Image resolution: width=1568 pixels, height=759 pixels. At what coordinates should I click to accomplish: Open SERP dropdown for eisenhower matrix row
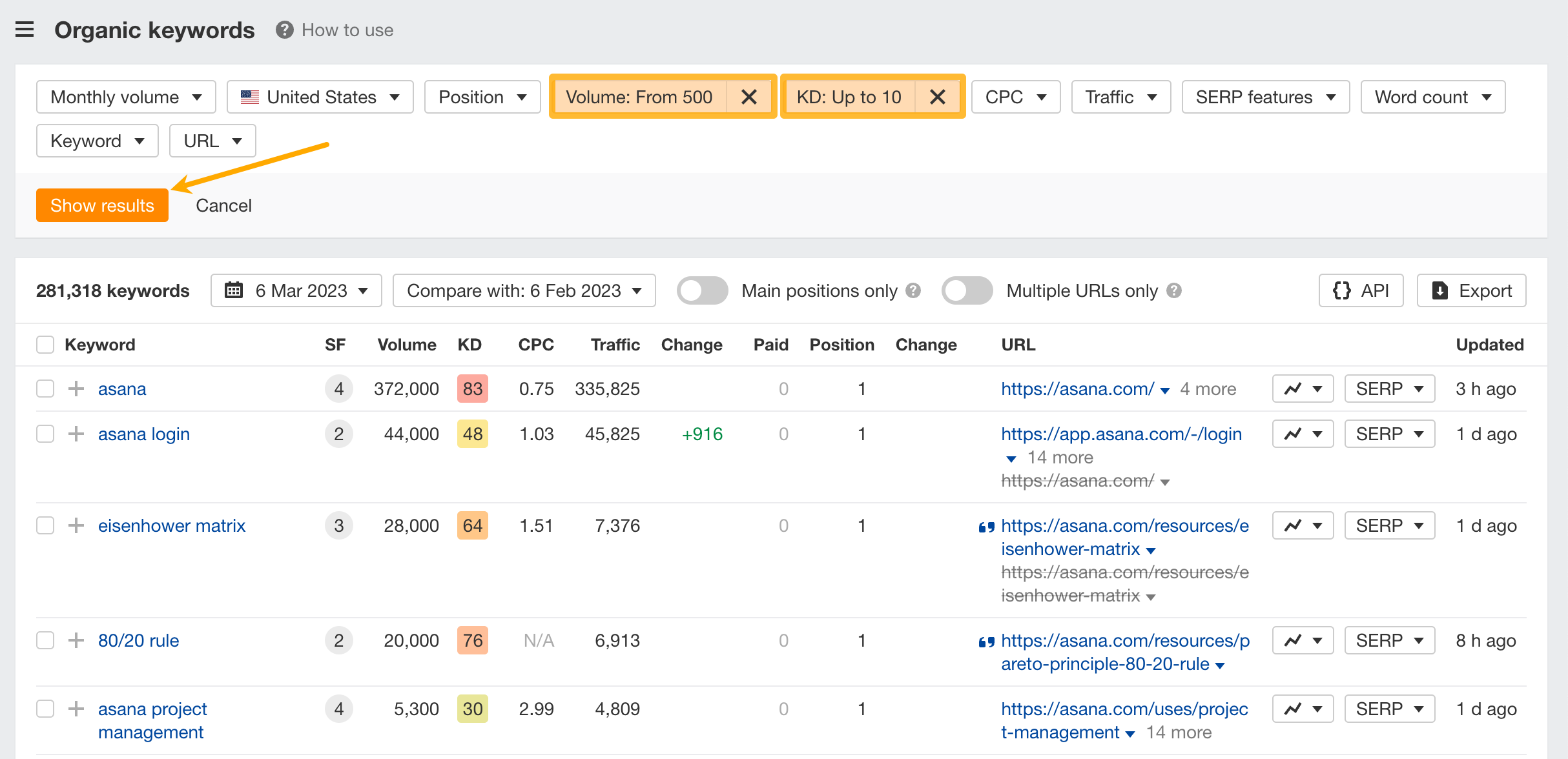(1390, 525)
